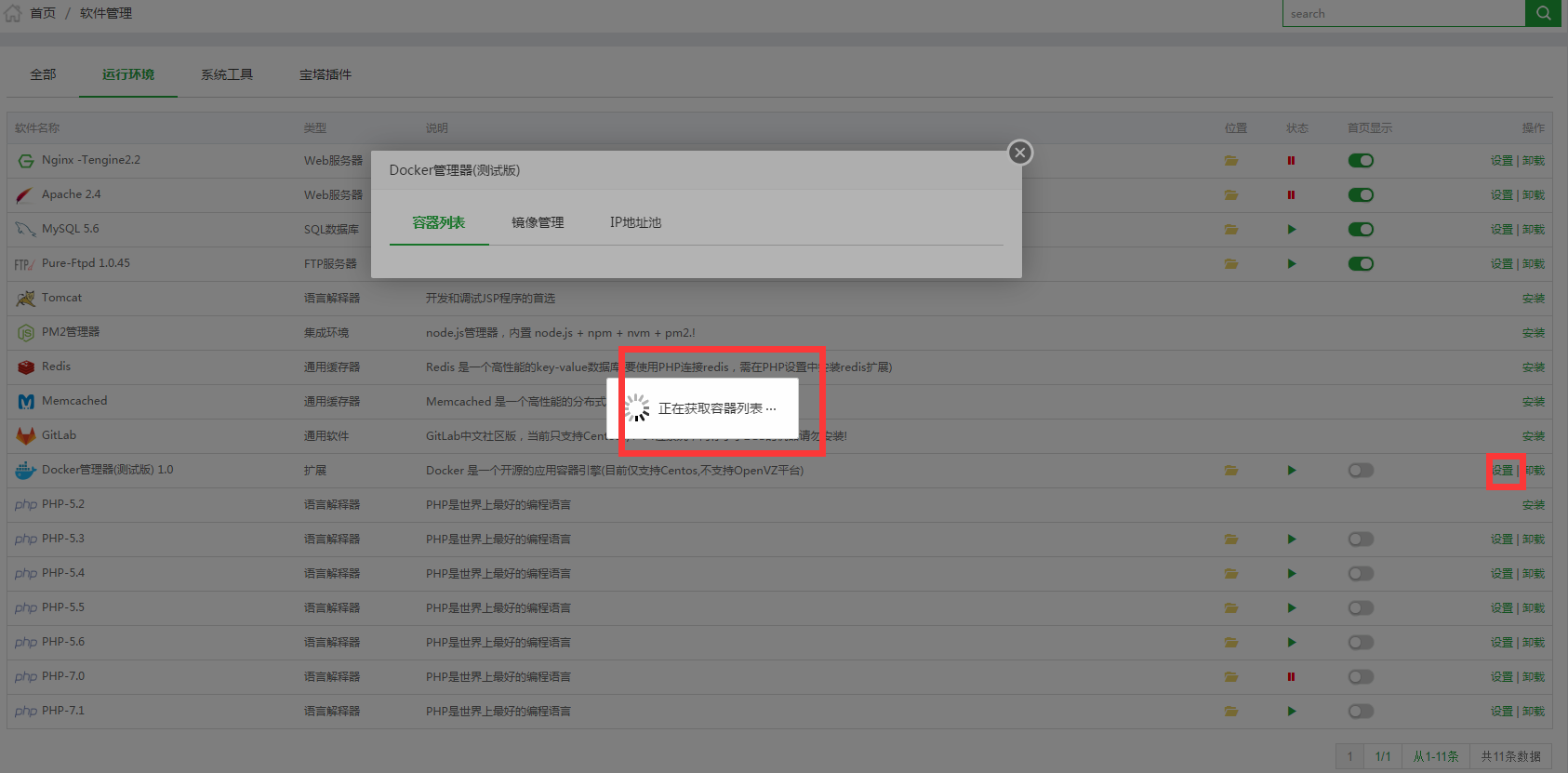The height and width of the screenshot is (773, 1568).
Task: Open 设置 for Nginx -Tengine2.2
Action: click(x=1502, y=161)
